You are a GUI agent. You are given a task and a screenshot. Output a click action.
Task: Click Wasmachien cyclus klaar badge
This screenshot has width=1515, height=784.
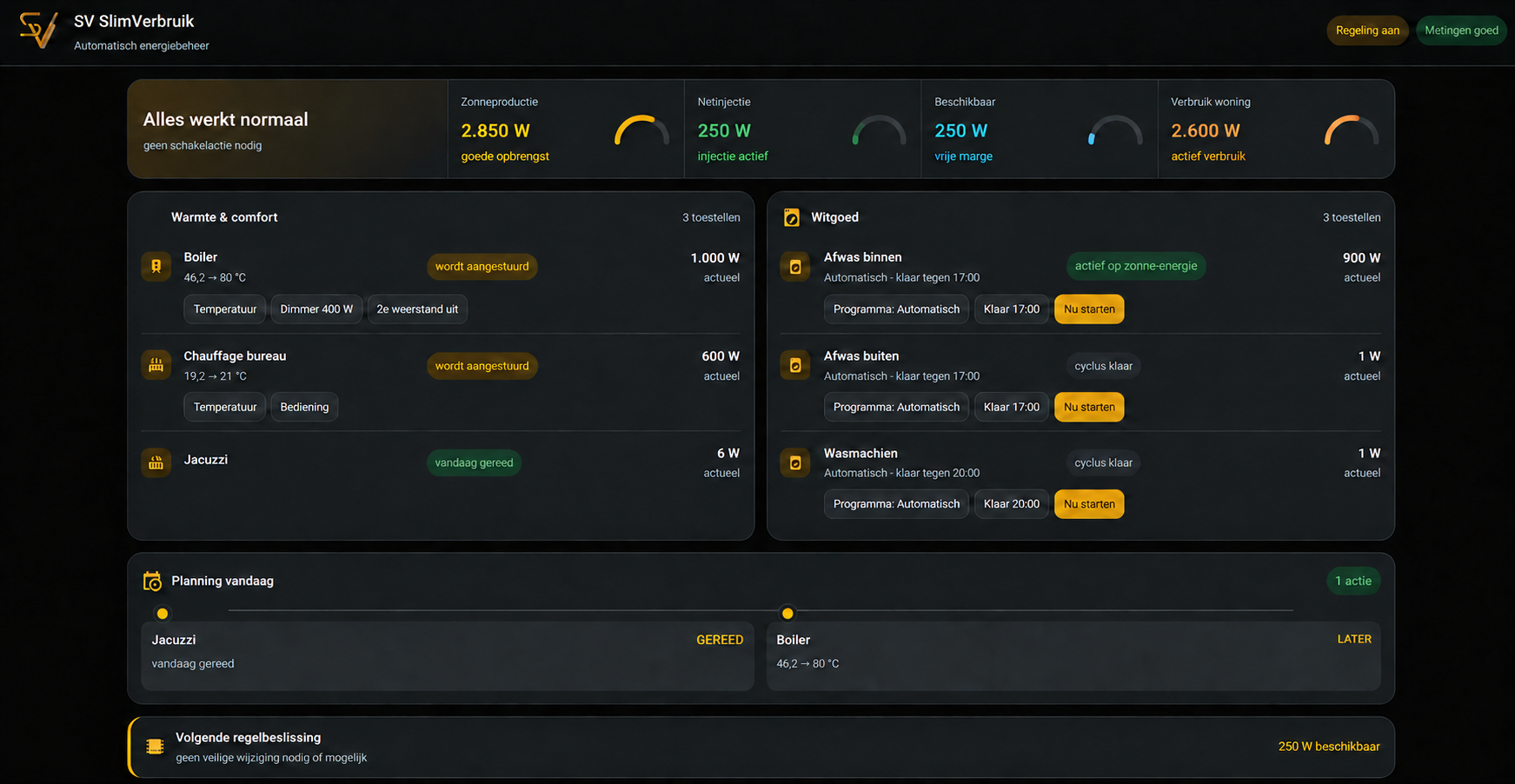(x=1103, y=462)
